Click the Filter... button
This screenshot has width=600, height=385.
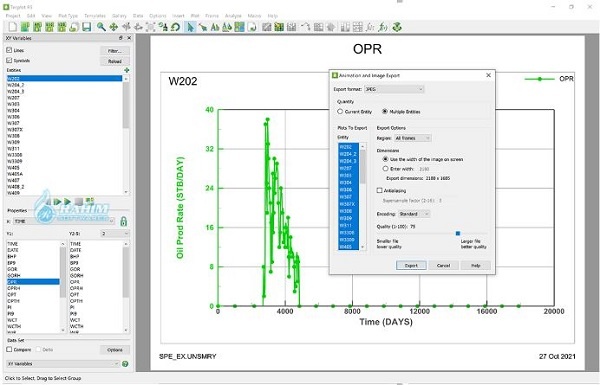point(115,51)
